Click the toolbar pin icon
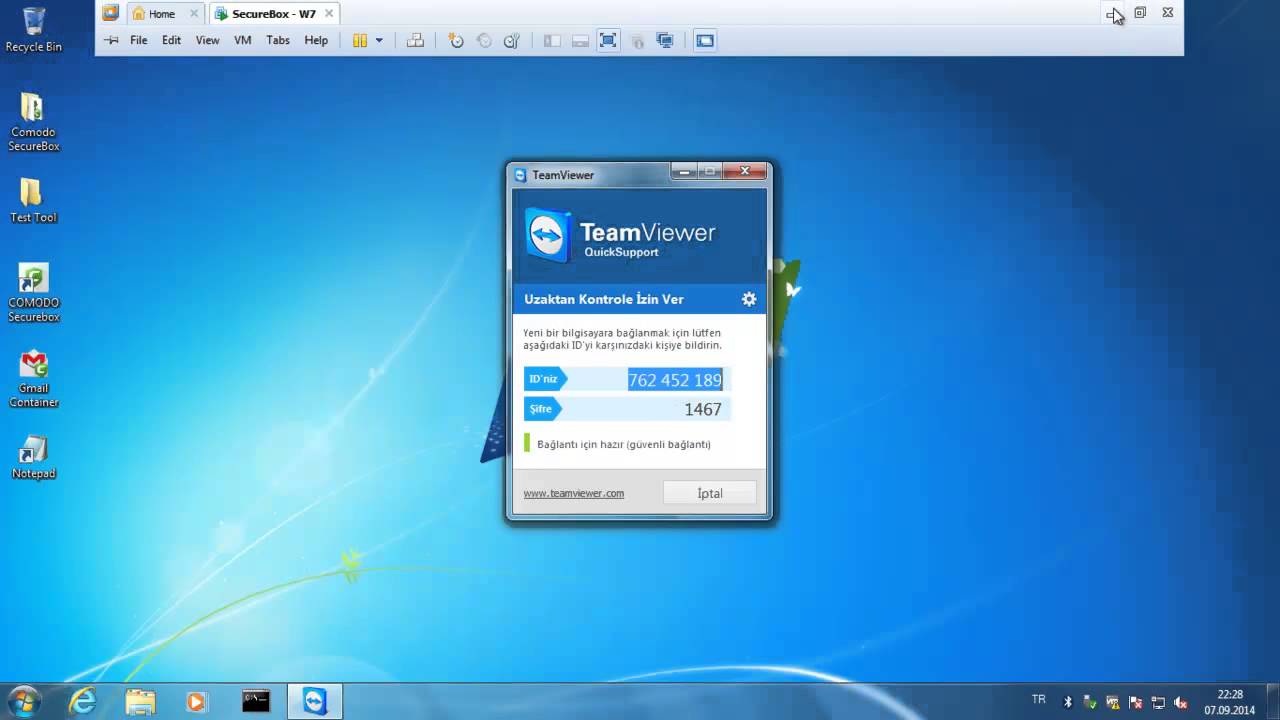The height and width of the screenshot is (720, 1280). [112, 40]
